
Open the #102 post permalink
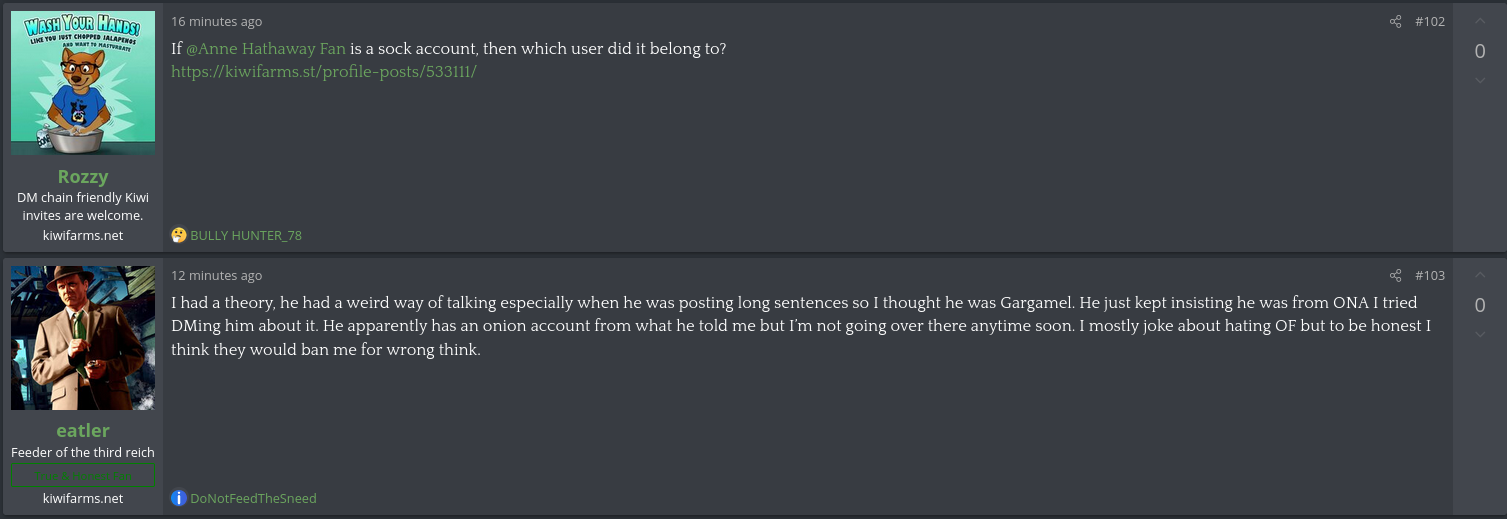coord(1430,22)
